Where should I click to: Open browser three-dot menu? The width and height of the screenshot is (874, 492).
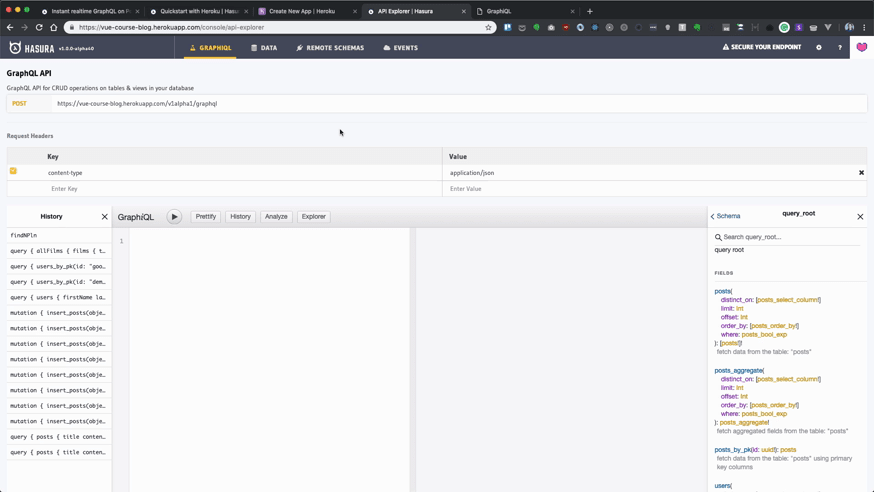coord(865,27)
